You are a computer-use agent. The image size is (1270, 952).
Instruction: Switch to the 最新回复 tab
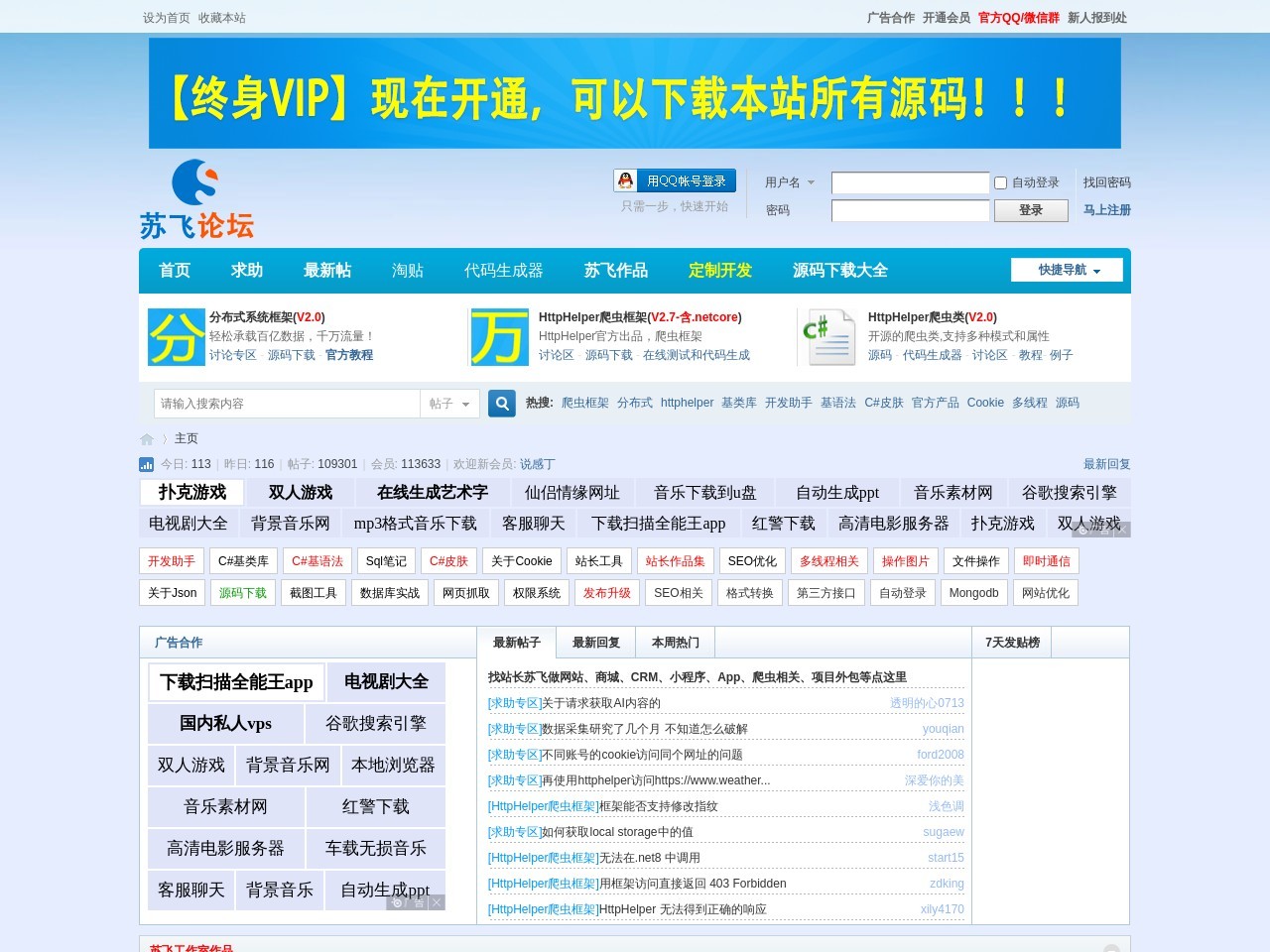(596, 643)
